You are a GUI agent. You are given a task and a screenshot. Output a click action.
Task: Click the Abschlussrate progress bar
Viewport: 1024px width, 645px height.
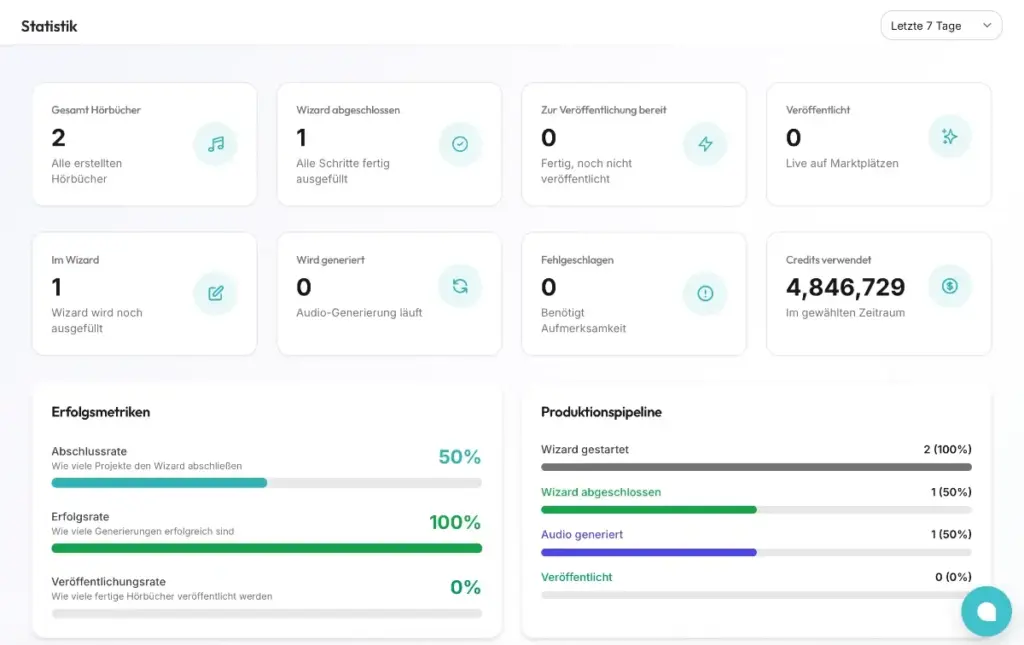tap(266, 483)
